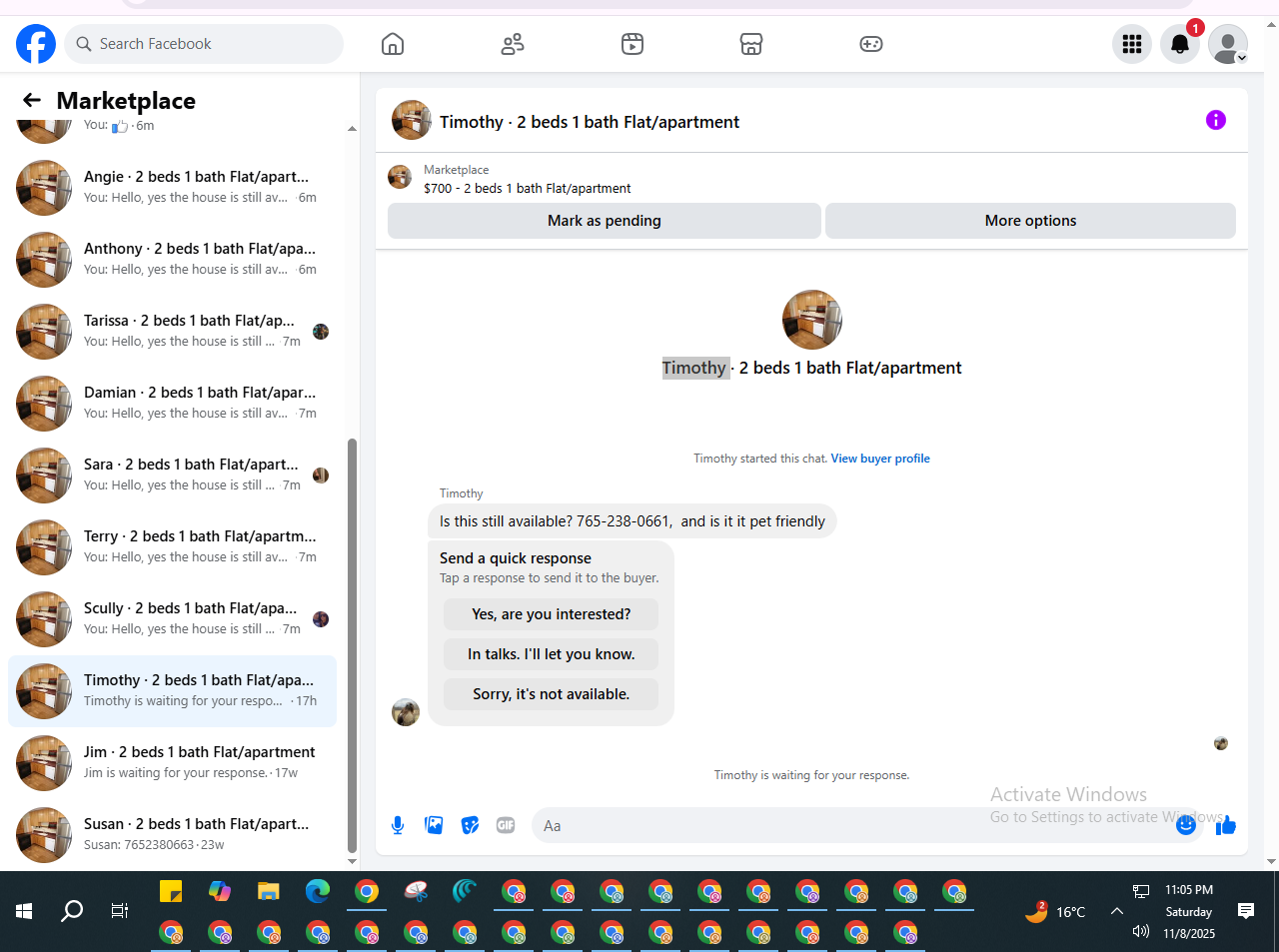Click the Timothy title in chat header

[590, 122]
